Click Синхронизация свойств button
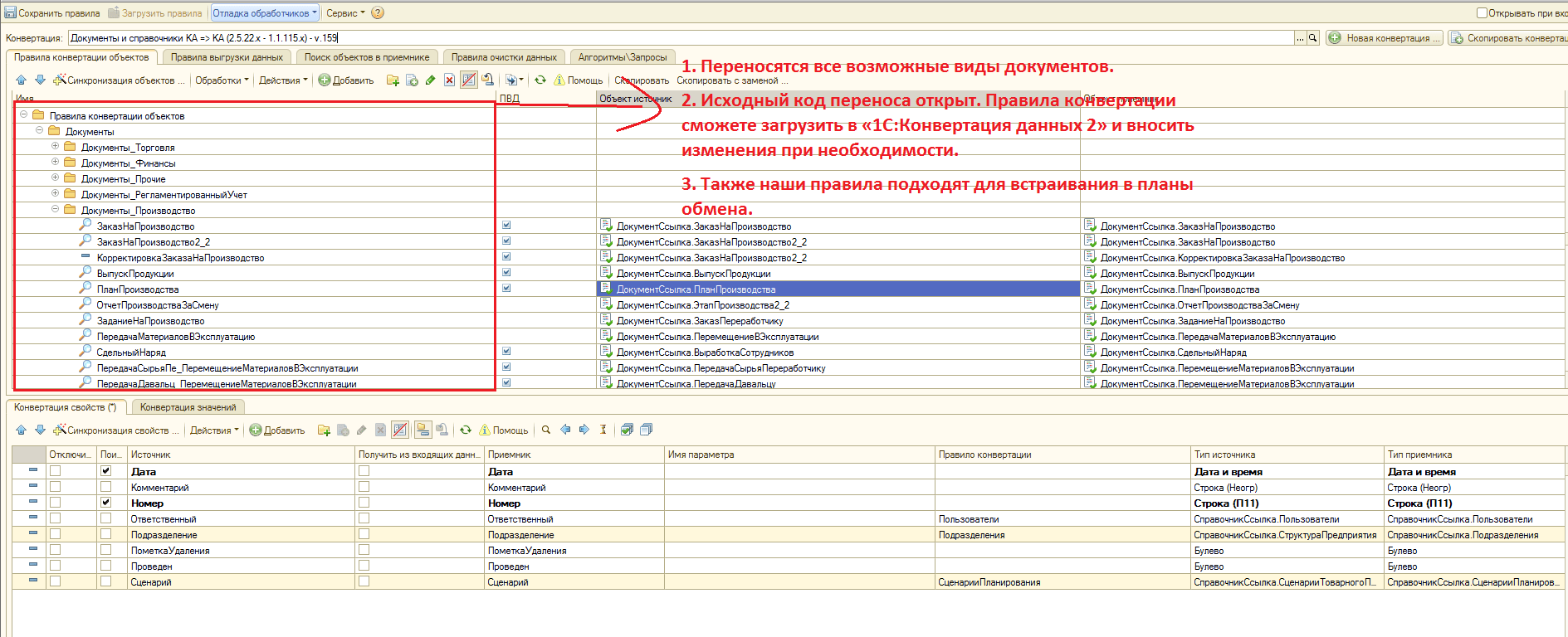1568x637 pixels. [116, 430]
